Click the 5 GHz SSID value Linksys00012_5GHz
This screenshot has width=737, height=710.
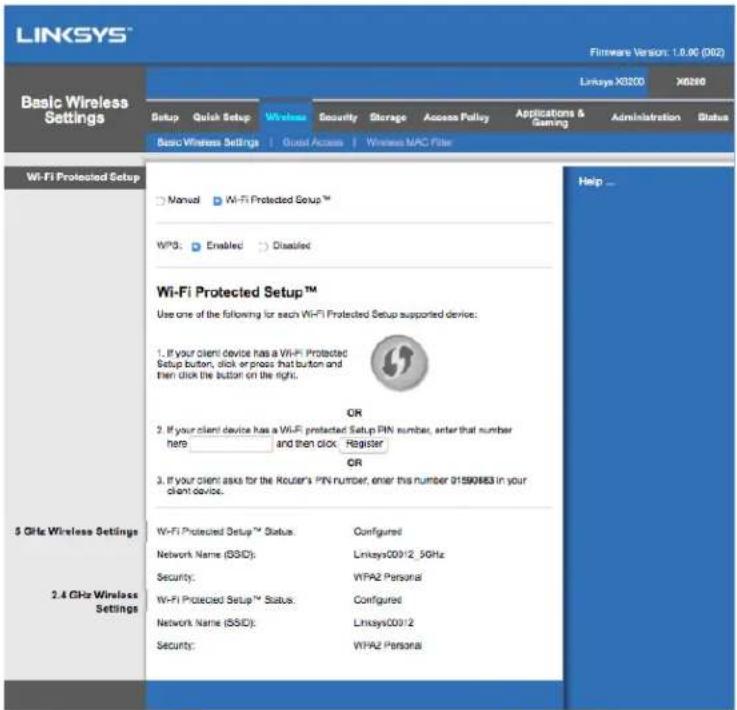point(399,554)
